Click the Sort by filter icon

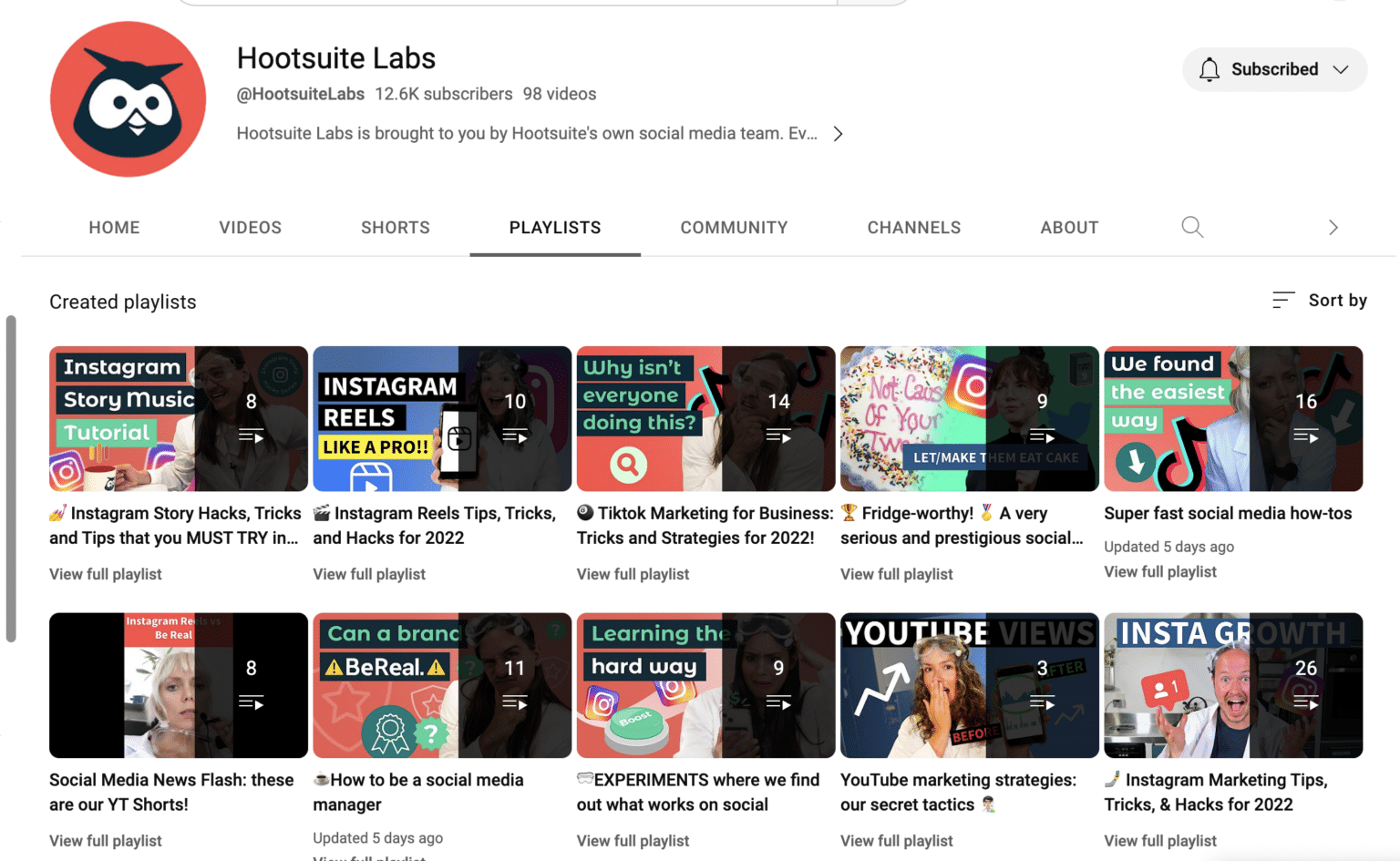[1283, 300]
